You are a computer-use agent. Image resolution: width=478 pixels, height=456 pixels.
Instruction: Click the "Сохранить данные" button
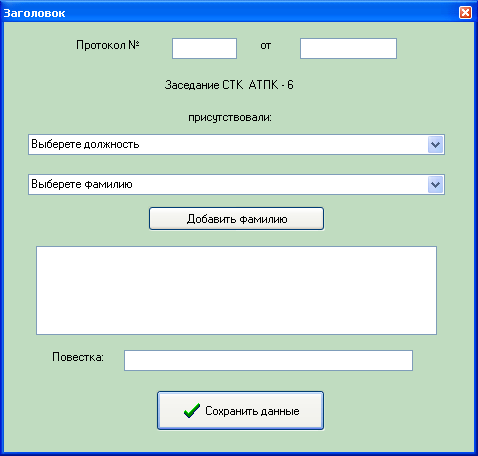(240, 411)
